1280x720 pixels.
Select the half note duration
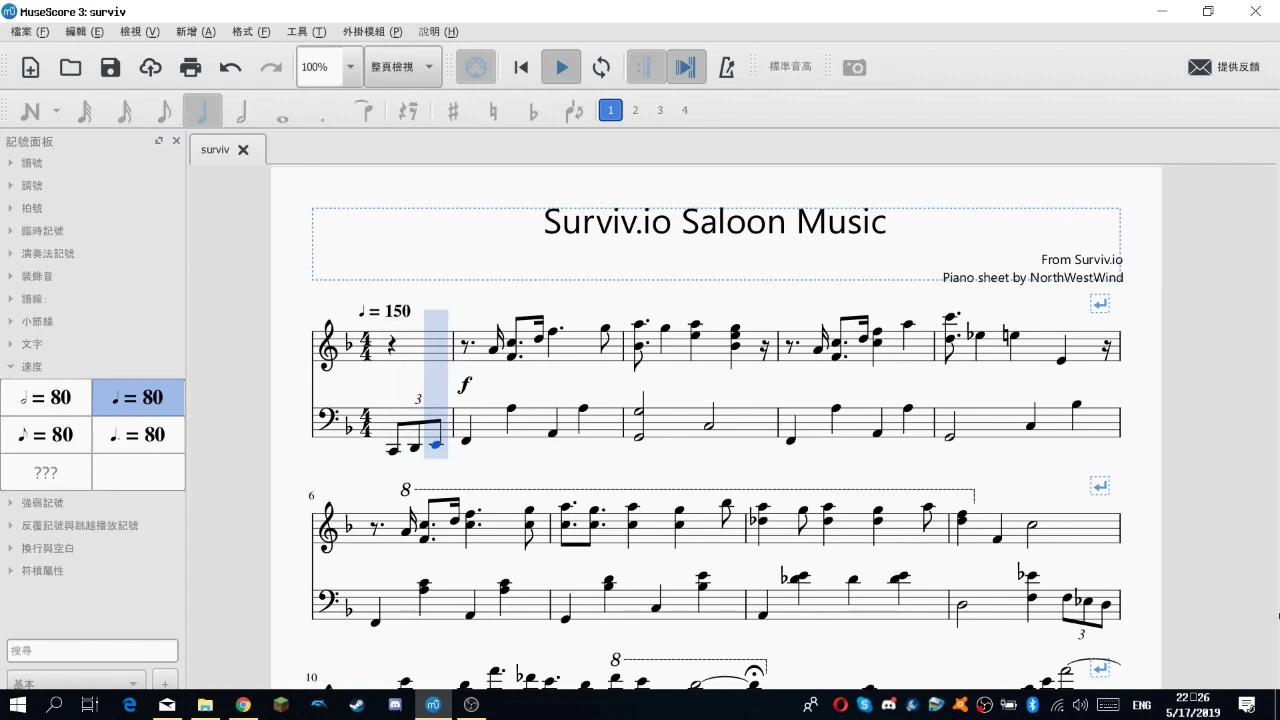click(242, 111)
